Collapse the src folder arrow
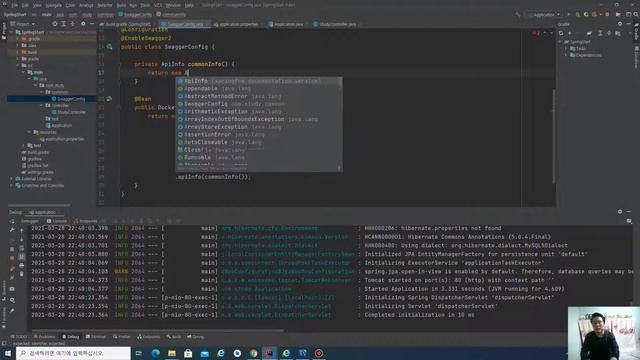640x360 pixels. (x=18, y=65)
